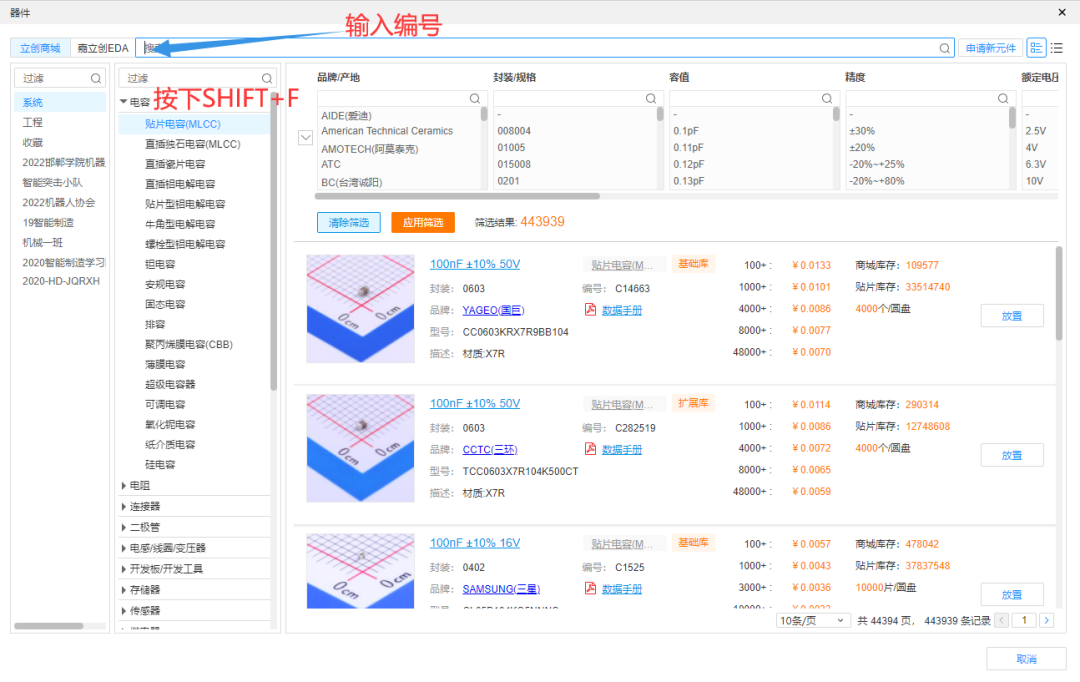Click results list vertical scrollbar

[x=1059, y=293]
